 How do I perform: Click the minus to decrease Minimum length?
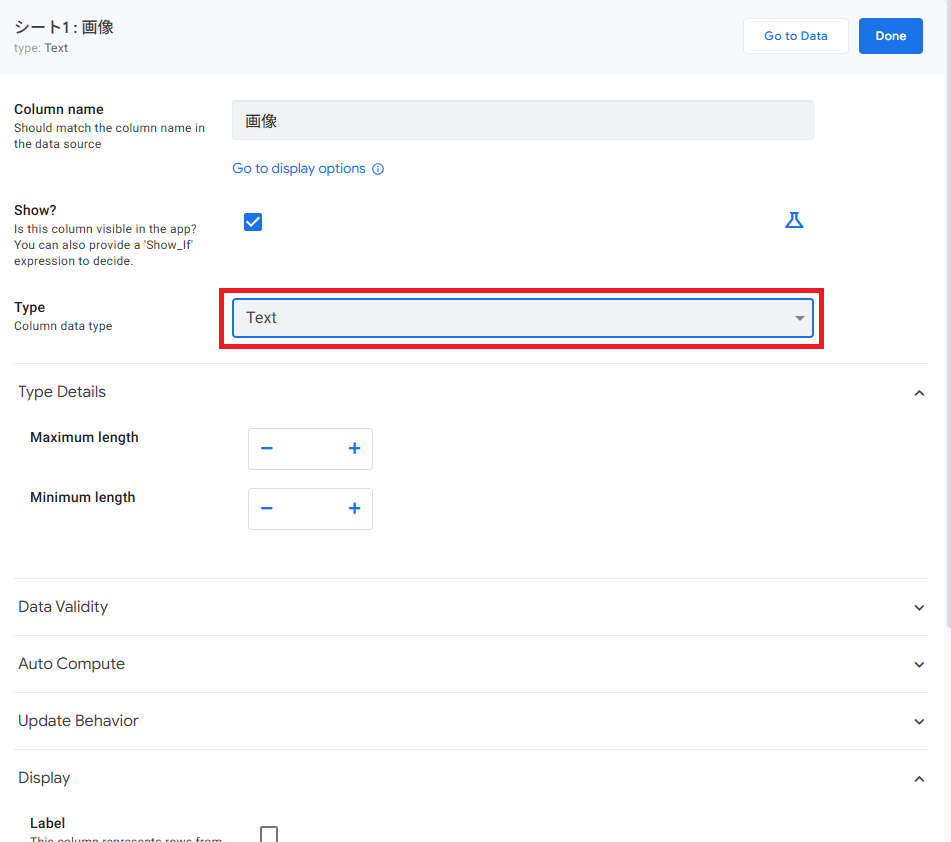point(266,508)
